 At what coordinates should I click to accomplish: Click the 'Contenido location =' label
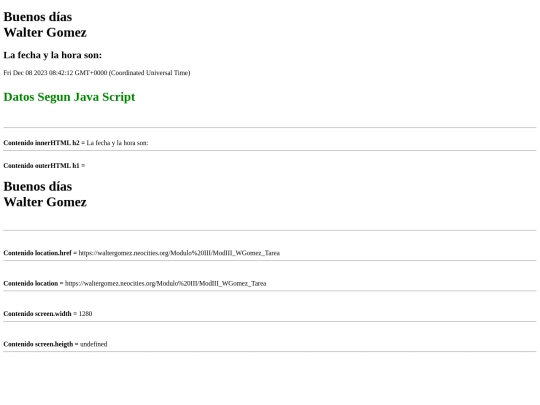point(33,283)
